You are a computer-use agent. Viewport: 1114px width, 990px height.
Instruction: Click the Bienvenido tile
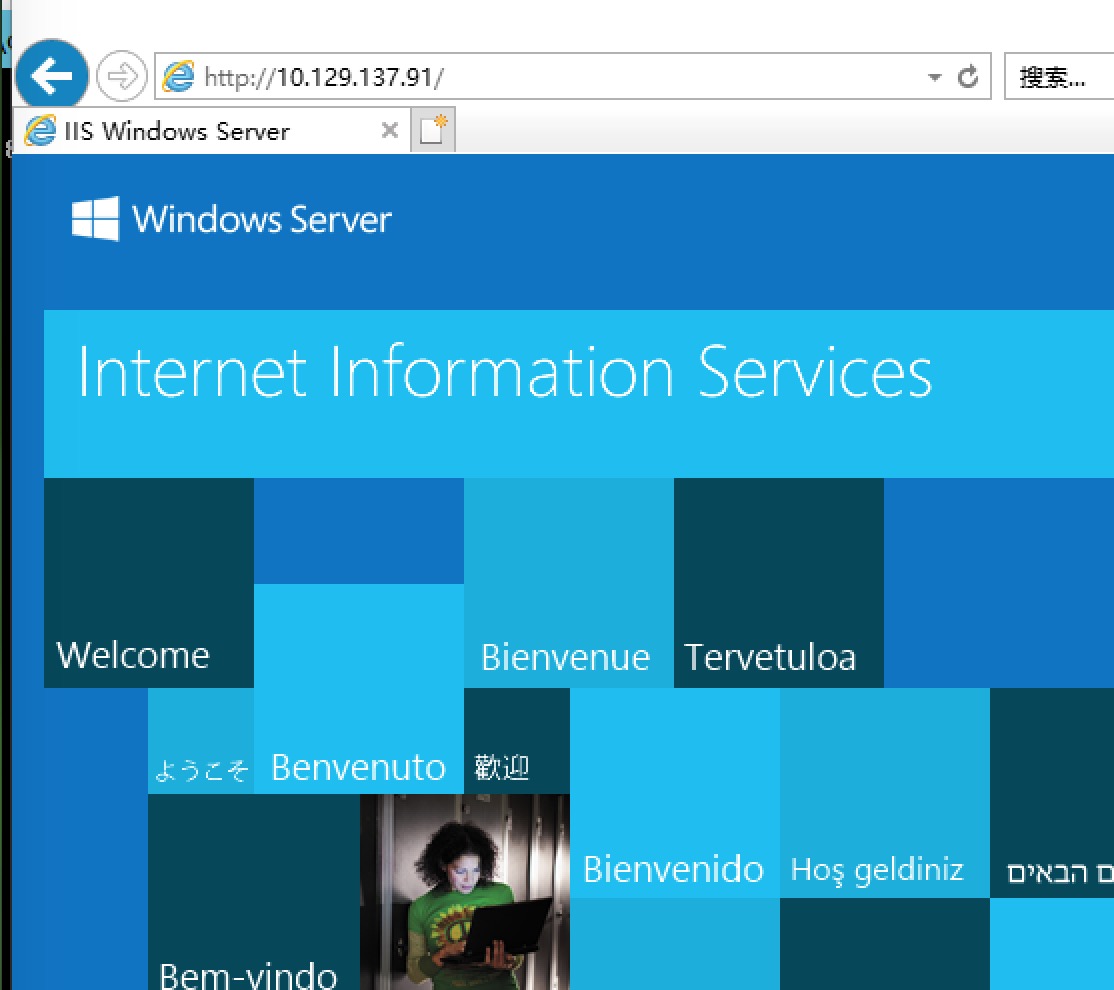[674, 792]
